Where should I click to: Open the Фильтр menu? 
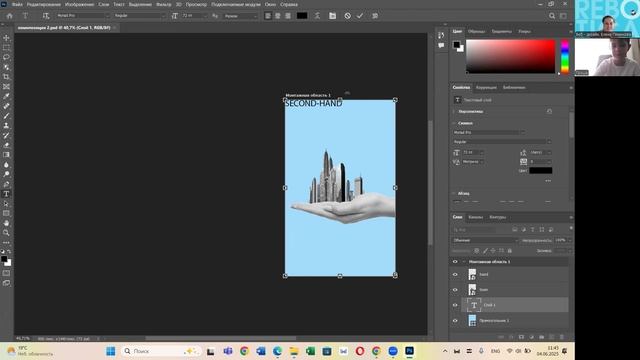click(x=164, y=4)
